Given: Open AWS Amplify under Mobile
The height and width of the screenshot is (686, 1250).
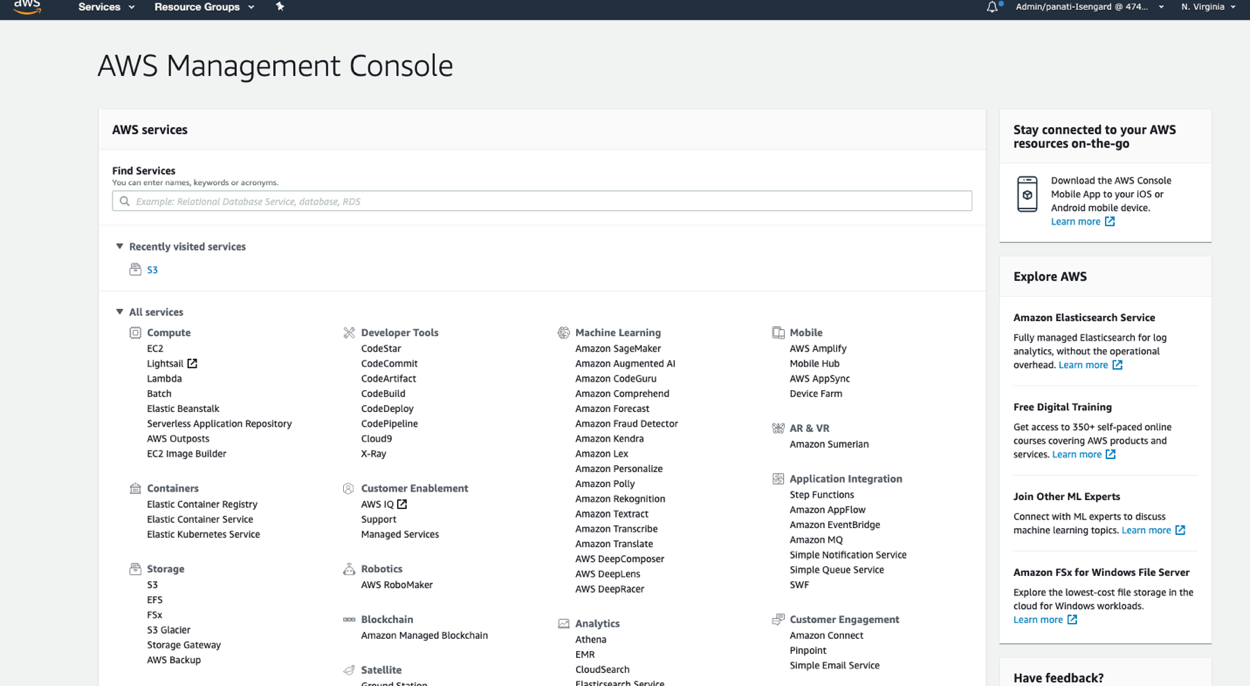Looking at the screenshot, I should pyautogui.click(x=818, y=348).
